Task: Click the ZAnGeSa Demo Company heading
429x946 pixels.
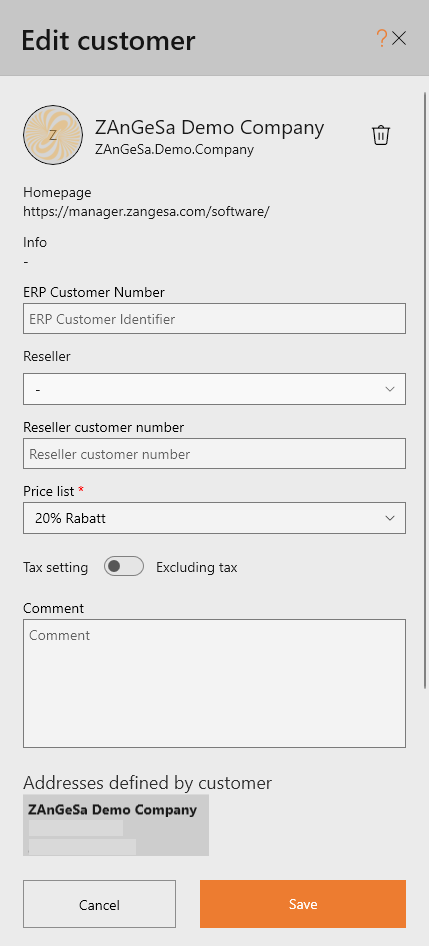Action: tap(209, 127)
